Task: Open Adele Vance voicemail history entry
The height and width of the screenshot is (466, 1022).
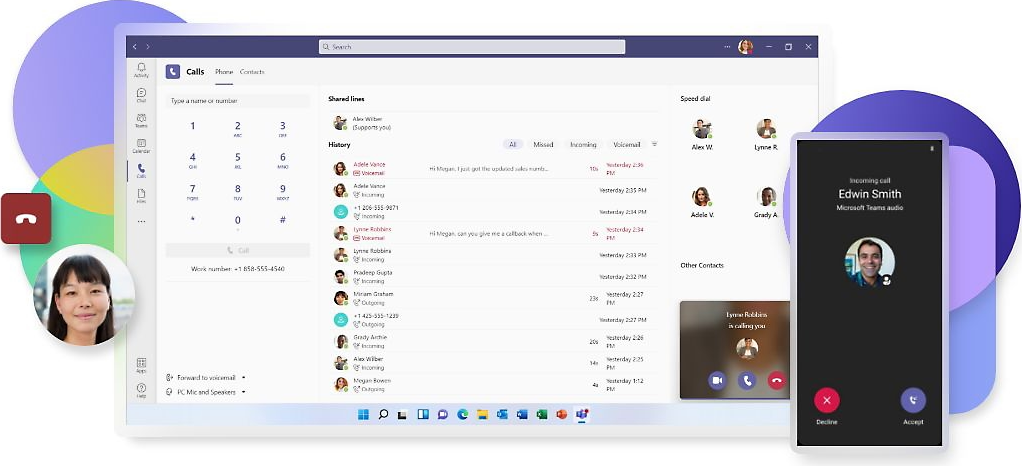Action: [493, 169]
